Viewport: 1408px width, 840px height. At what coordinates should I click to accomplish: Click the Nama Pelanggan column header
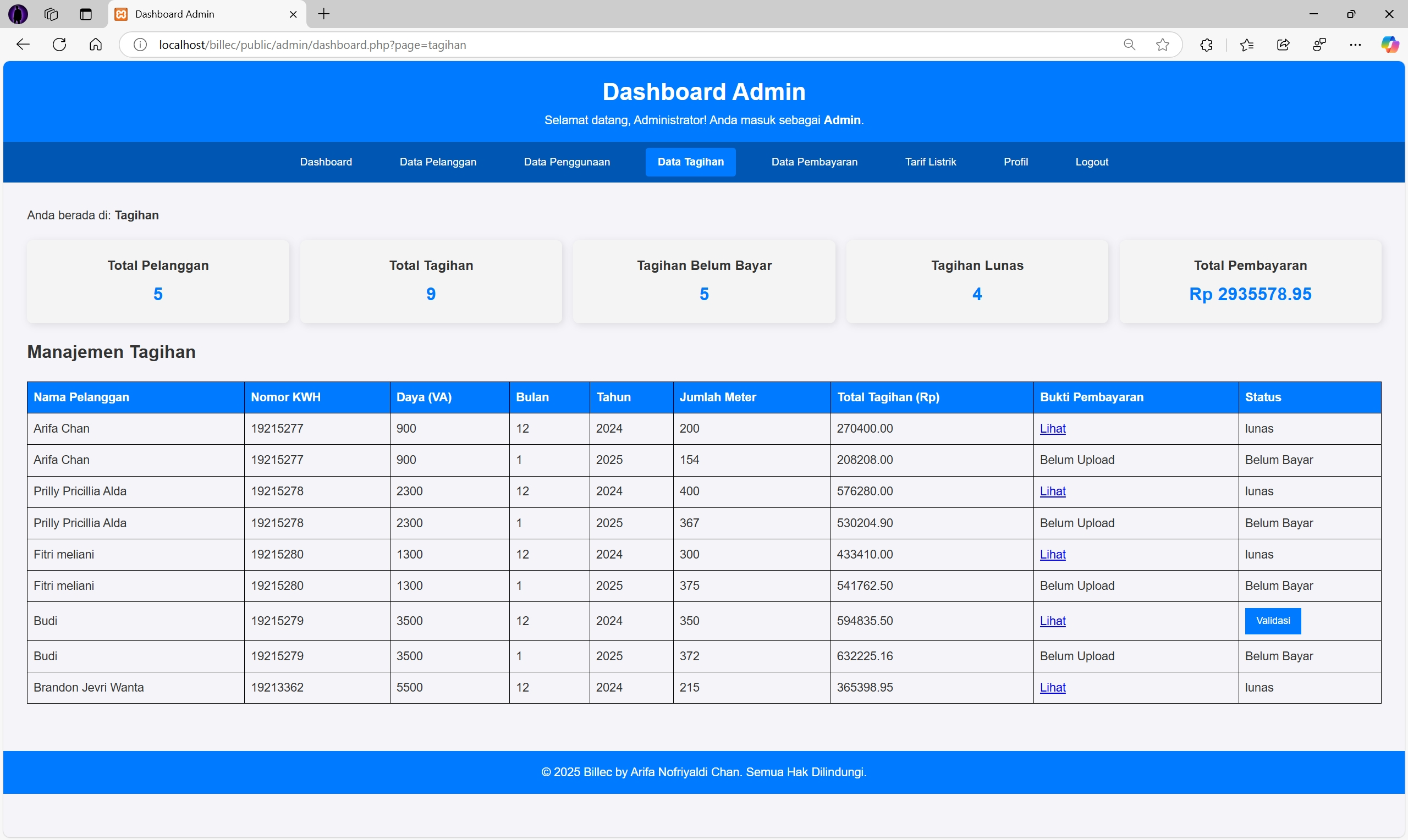pyautogui.click(x=136, y=397)
